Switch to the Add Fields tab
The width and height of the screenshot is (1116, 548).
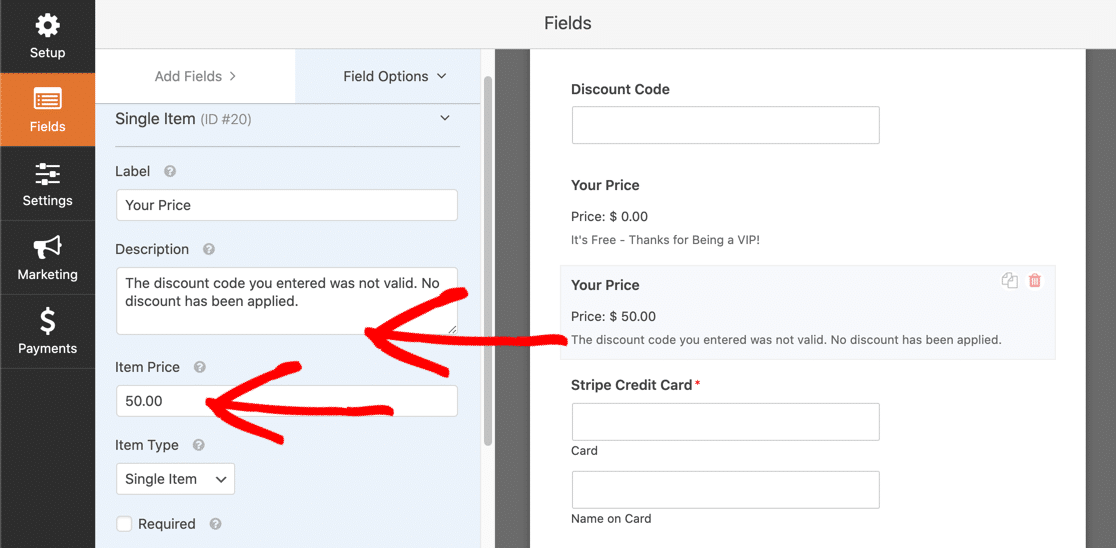pos(195,76)
